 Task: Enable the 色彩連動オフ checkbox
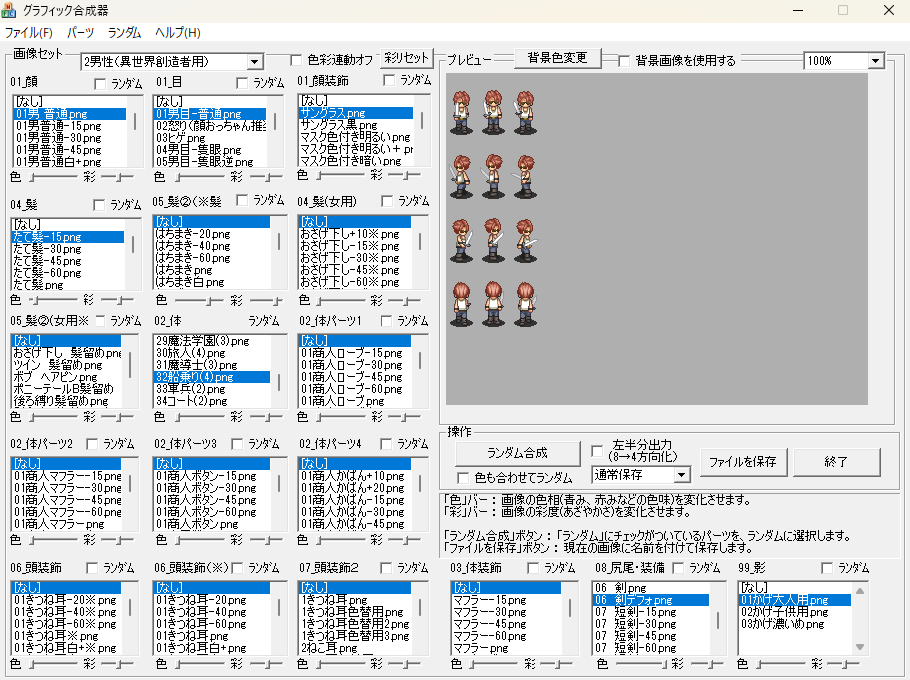(x=296, y=61)
